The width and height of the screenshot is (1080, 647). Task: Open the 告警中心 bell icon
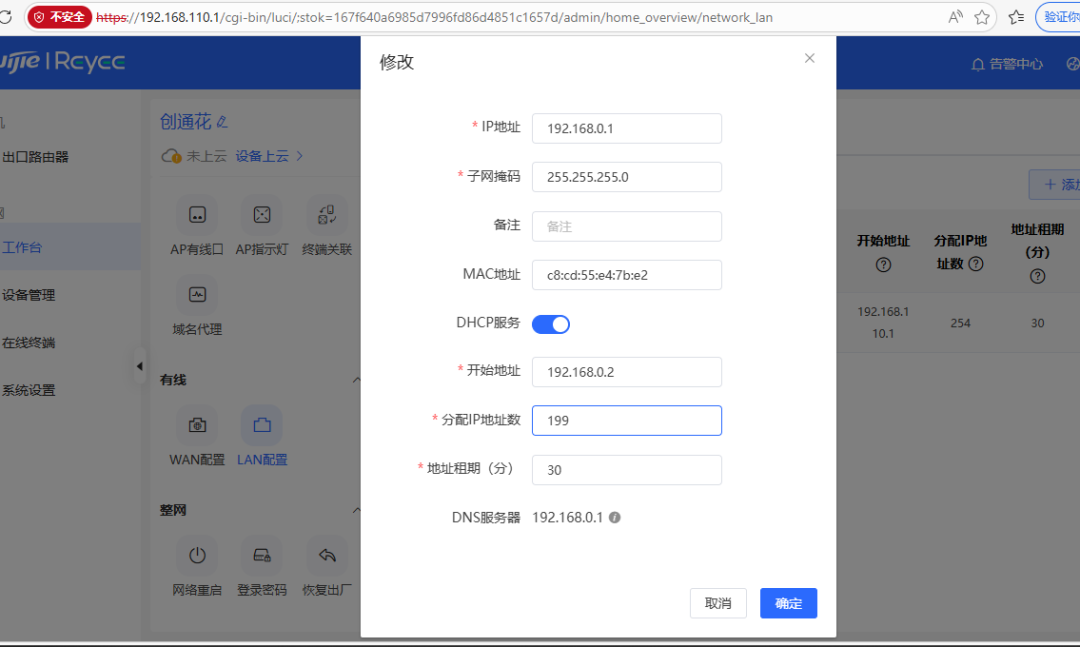coord(977,65)
